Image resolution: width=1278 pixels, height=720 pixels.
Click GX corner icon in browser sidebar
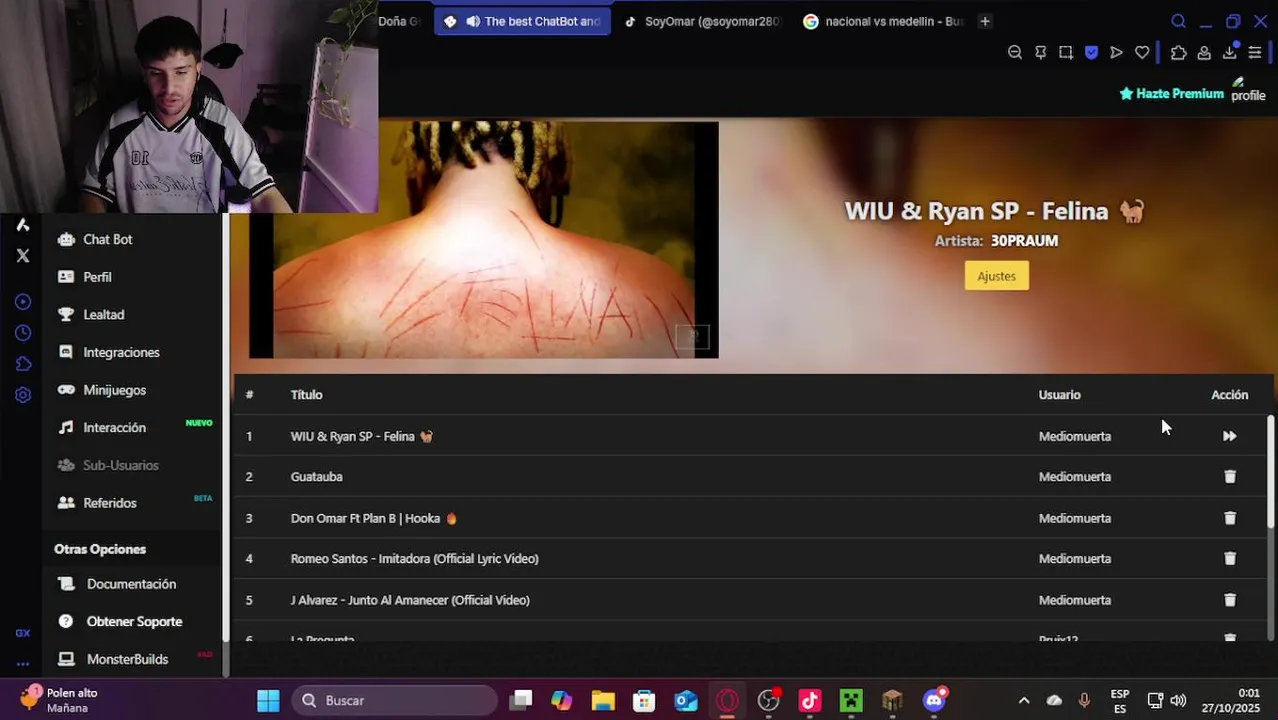23,633
